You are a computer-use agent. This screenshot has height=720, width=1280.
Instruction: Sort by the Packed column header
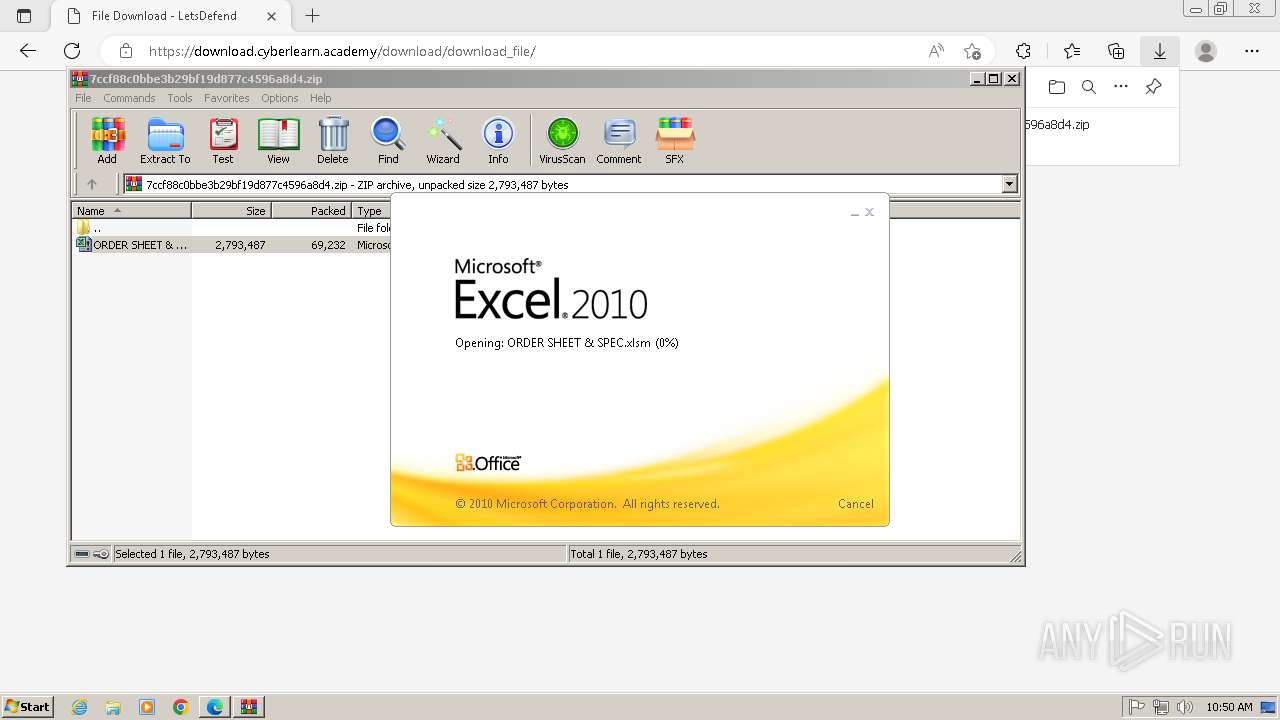coord(311,210)
